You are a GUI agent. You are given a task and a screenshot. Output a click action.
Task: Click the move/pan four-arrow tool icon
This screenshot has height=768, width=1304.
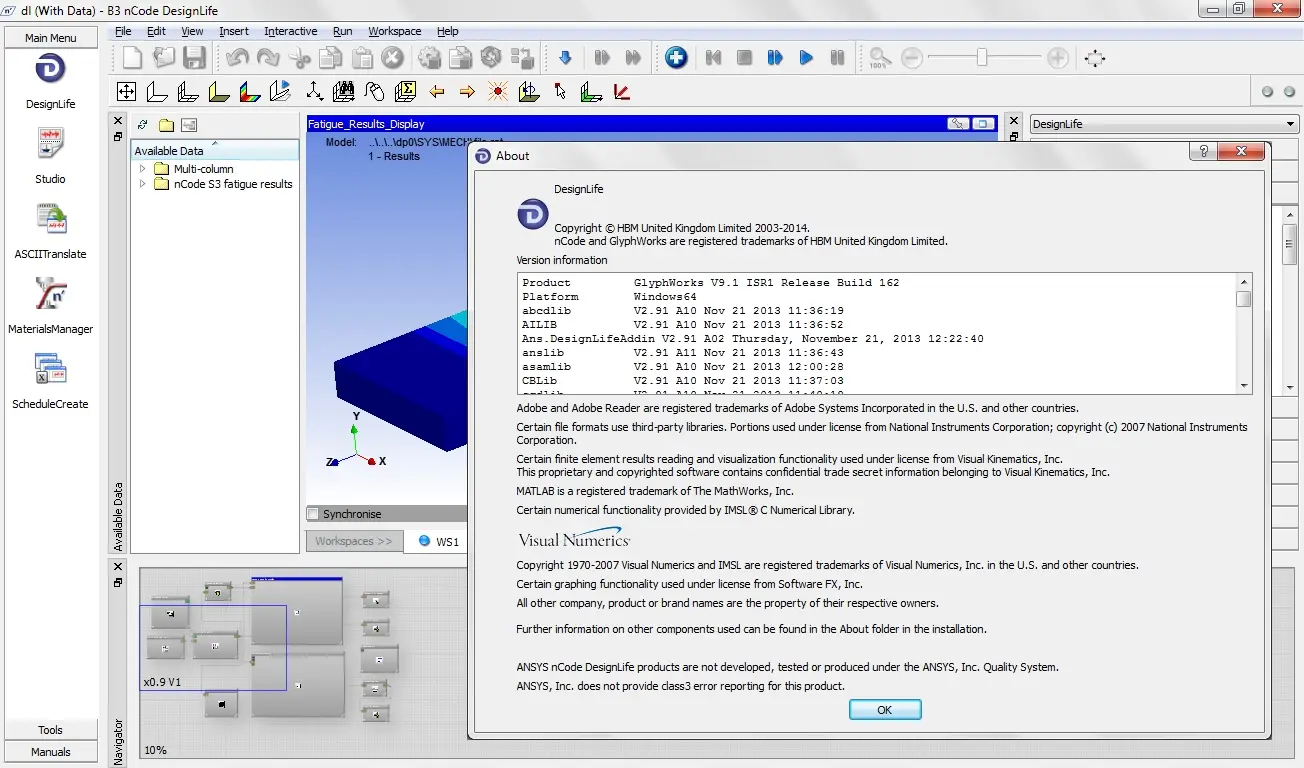[x=126, y=92]
